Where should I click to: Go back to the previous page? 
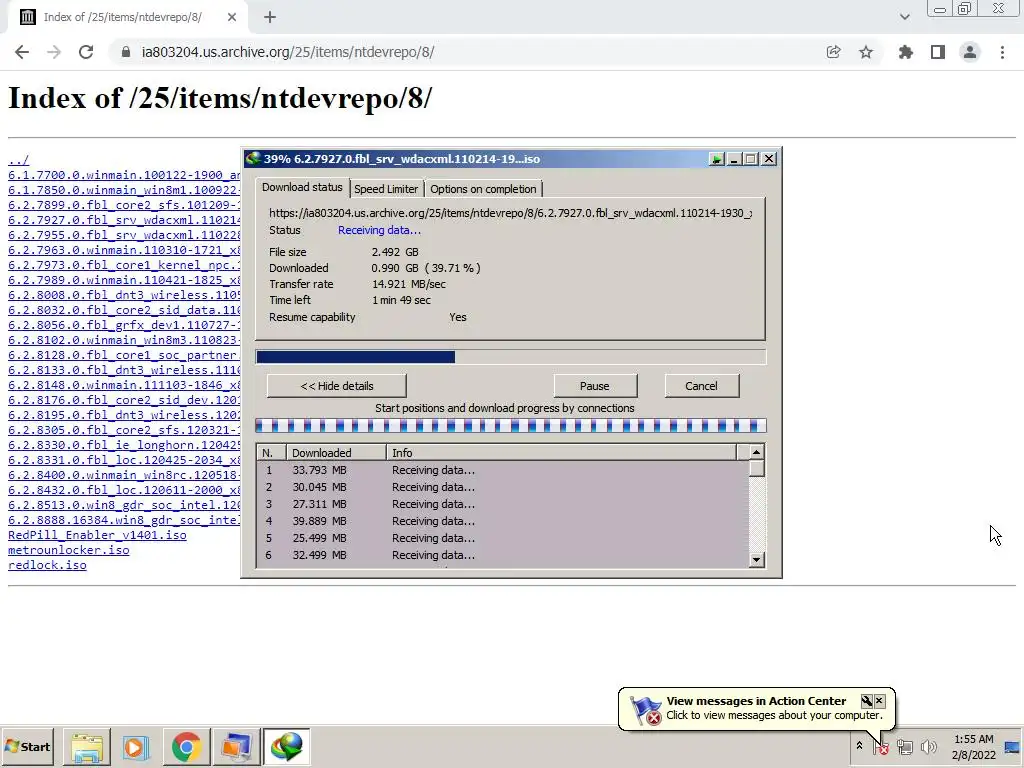[x=22, y=52]
